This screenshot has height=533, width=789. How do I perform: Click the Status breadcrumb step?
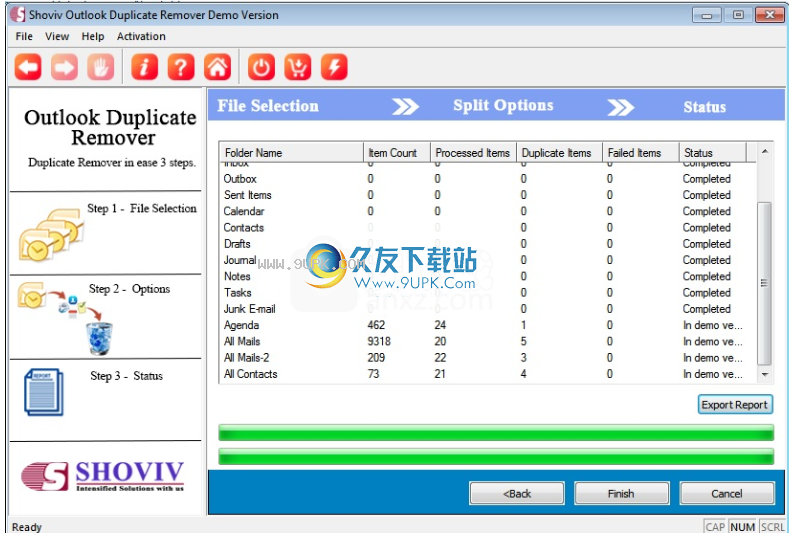click(x=704, y=107)
